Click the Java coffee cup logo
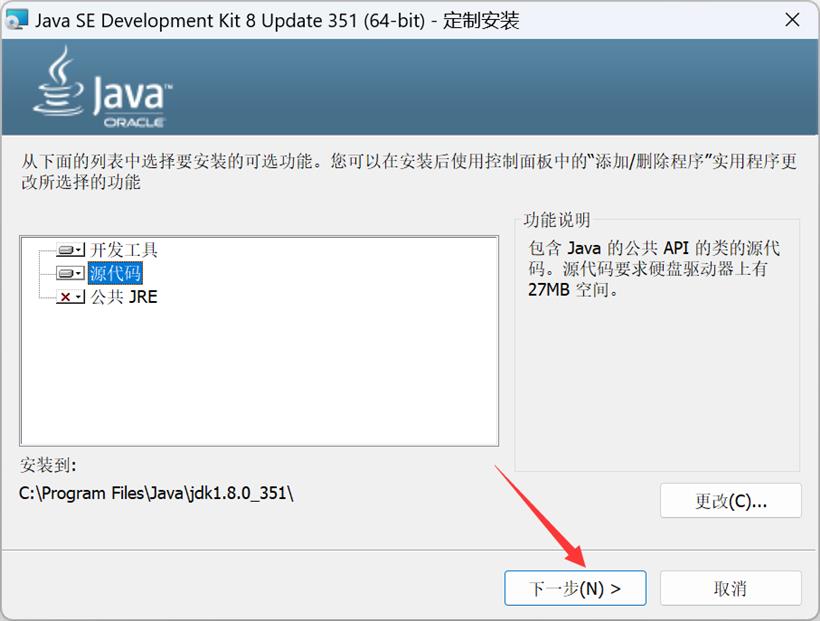The image size is (820, 621). 58,81
